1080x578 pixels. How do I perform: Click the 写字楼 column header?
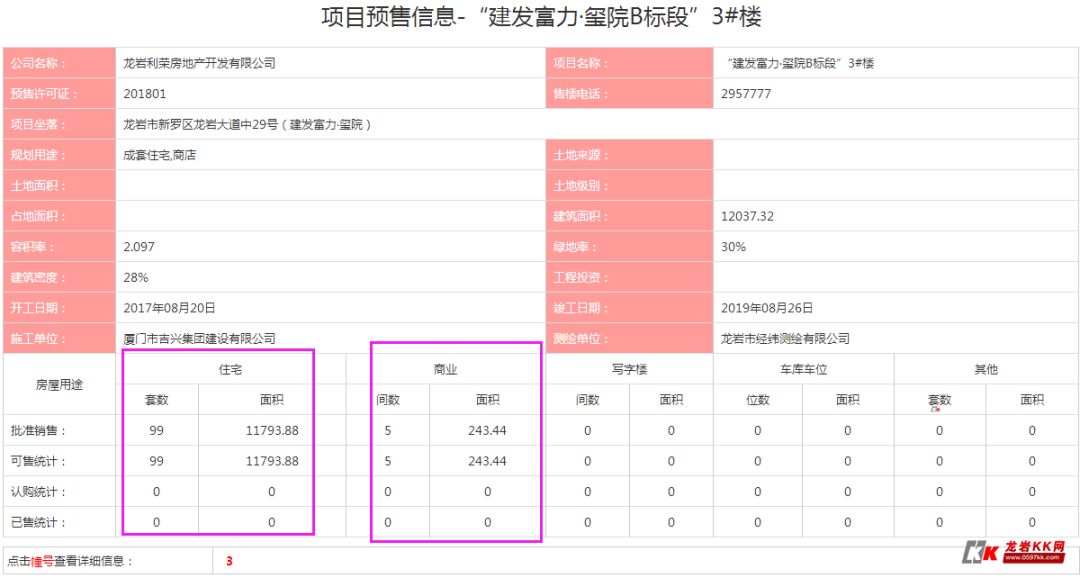(x=627, y=368)
